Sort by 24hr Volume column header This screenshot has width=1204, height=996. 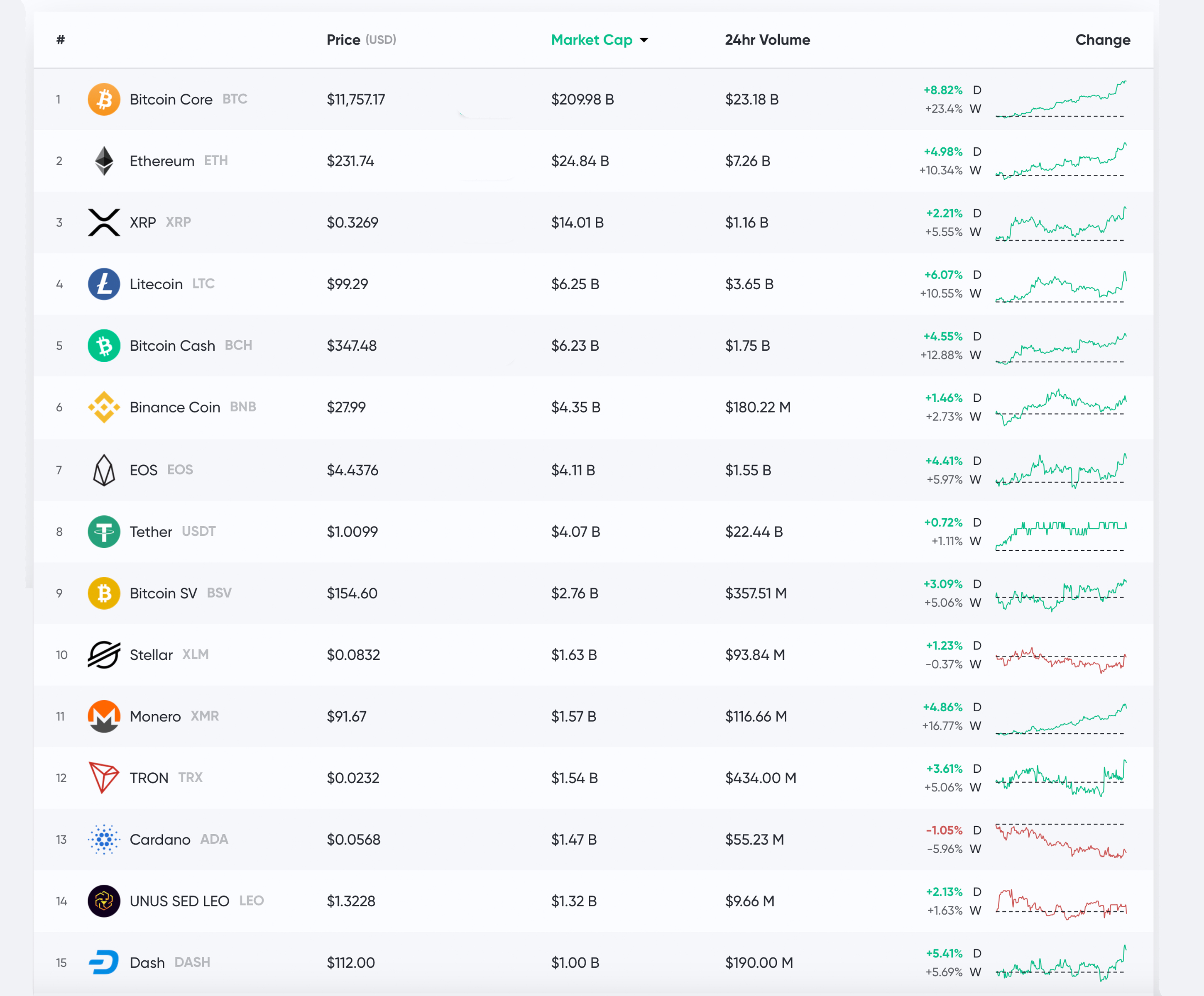767,39
